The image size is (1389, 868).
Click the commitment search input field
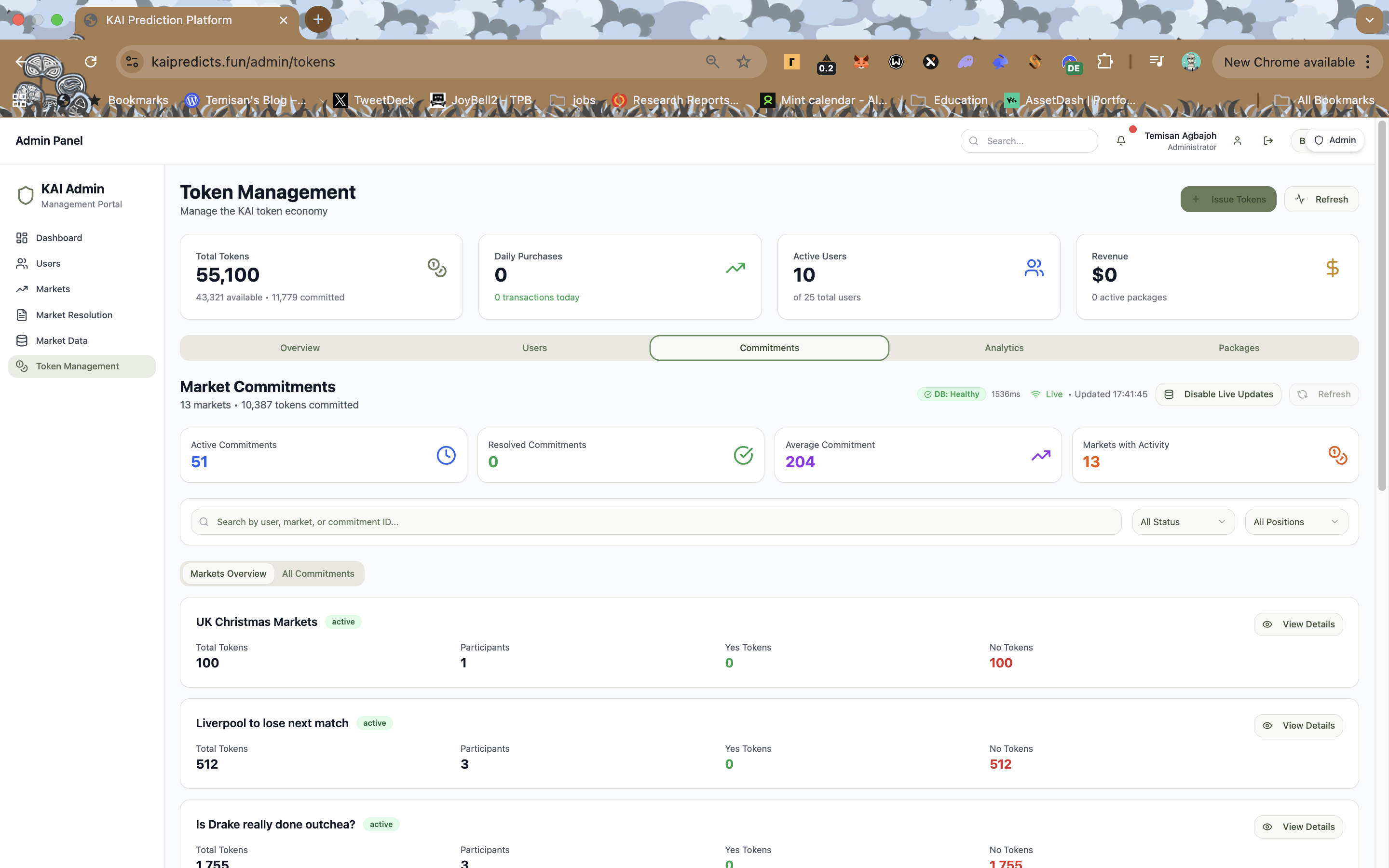pyautogui.click(x=654, y=522)
